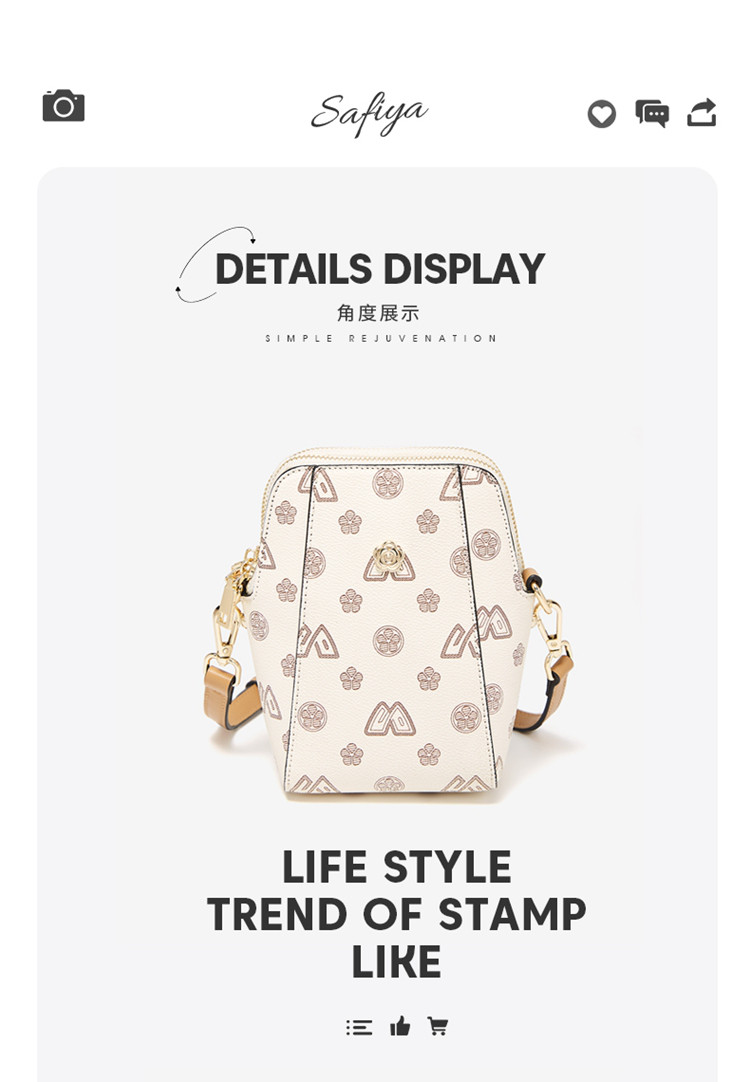Screen dimensions: 750x1082
Task: Click the gold flower clasp on bag
Action: click(388, 556)
